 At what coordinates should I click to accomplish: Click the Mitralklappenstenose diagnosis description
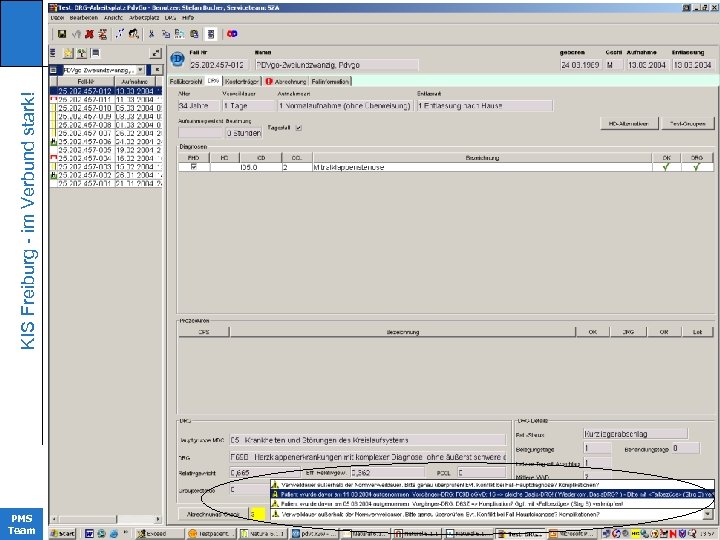tap(349, 168)
